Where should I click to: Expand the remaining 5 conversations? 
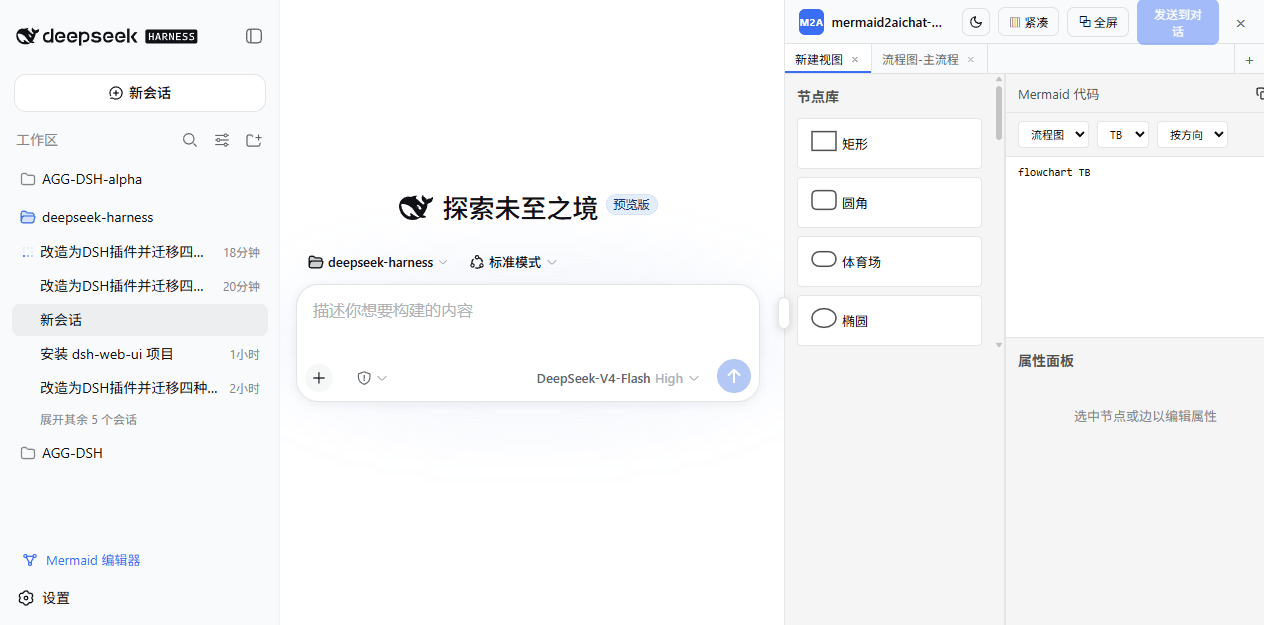[x=88, y=420]
